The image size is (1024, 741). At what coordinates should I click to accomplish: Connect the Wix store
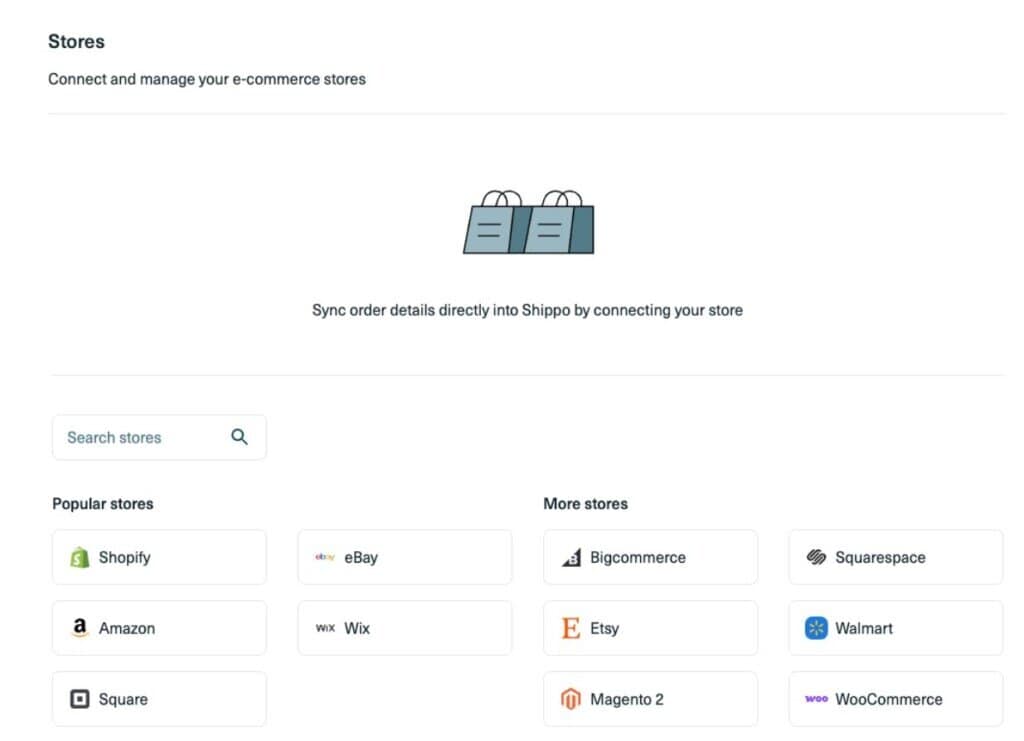tap(404, 628)
